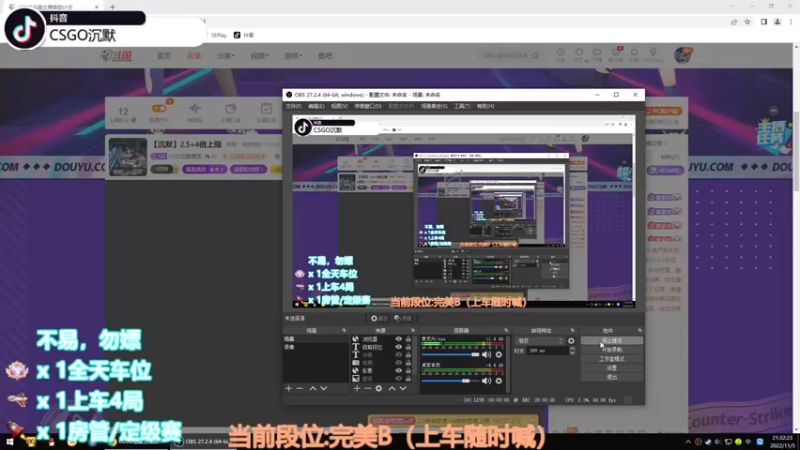Open the 滤镜 filters button
Screen dimensions: 800x450
[403, 318]
